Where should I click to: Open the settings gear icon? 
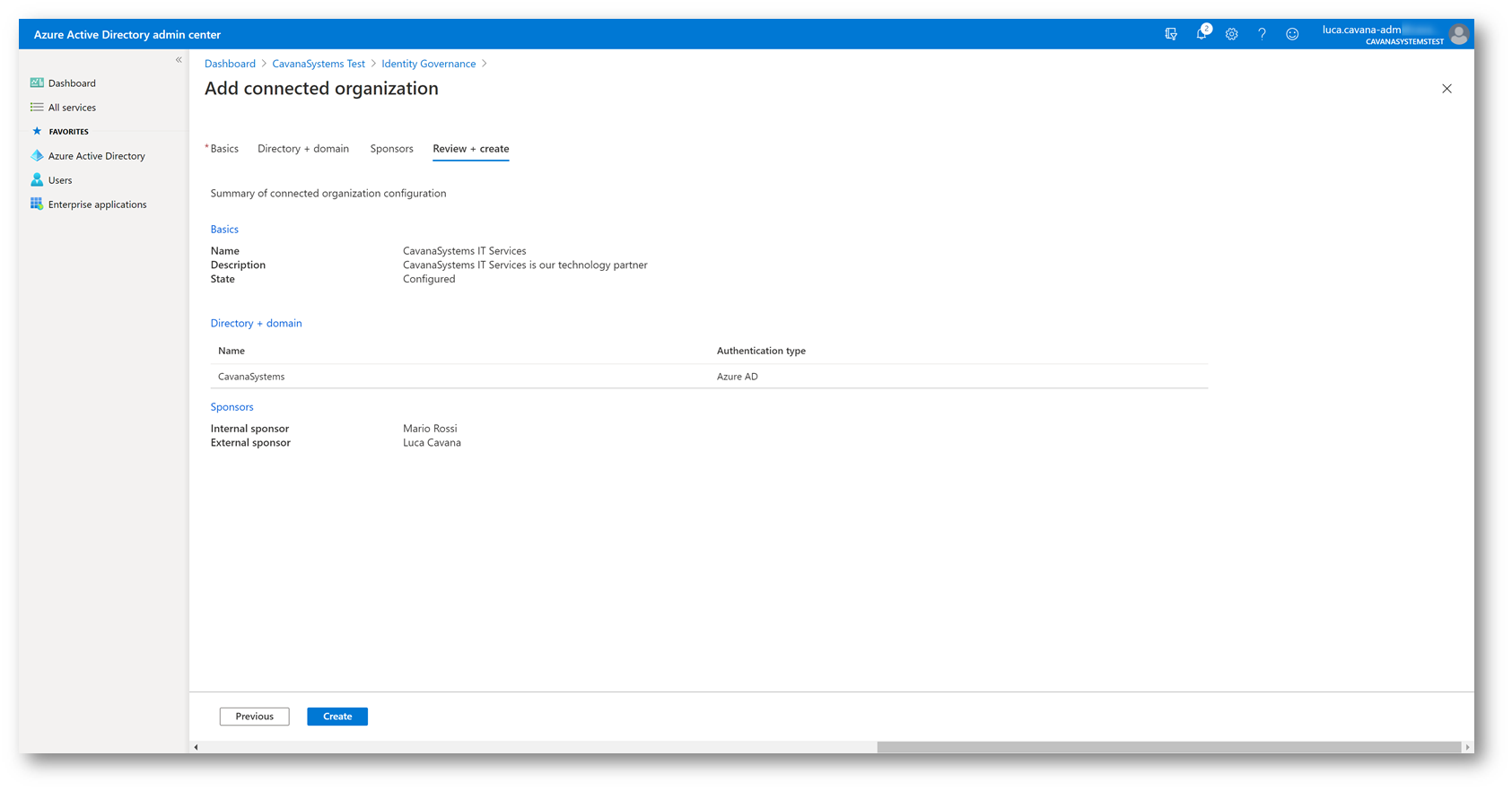pos(1232,34)
